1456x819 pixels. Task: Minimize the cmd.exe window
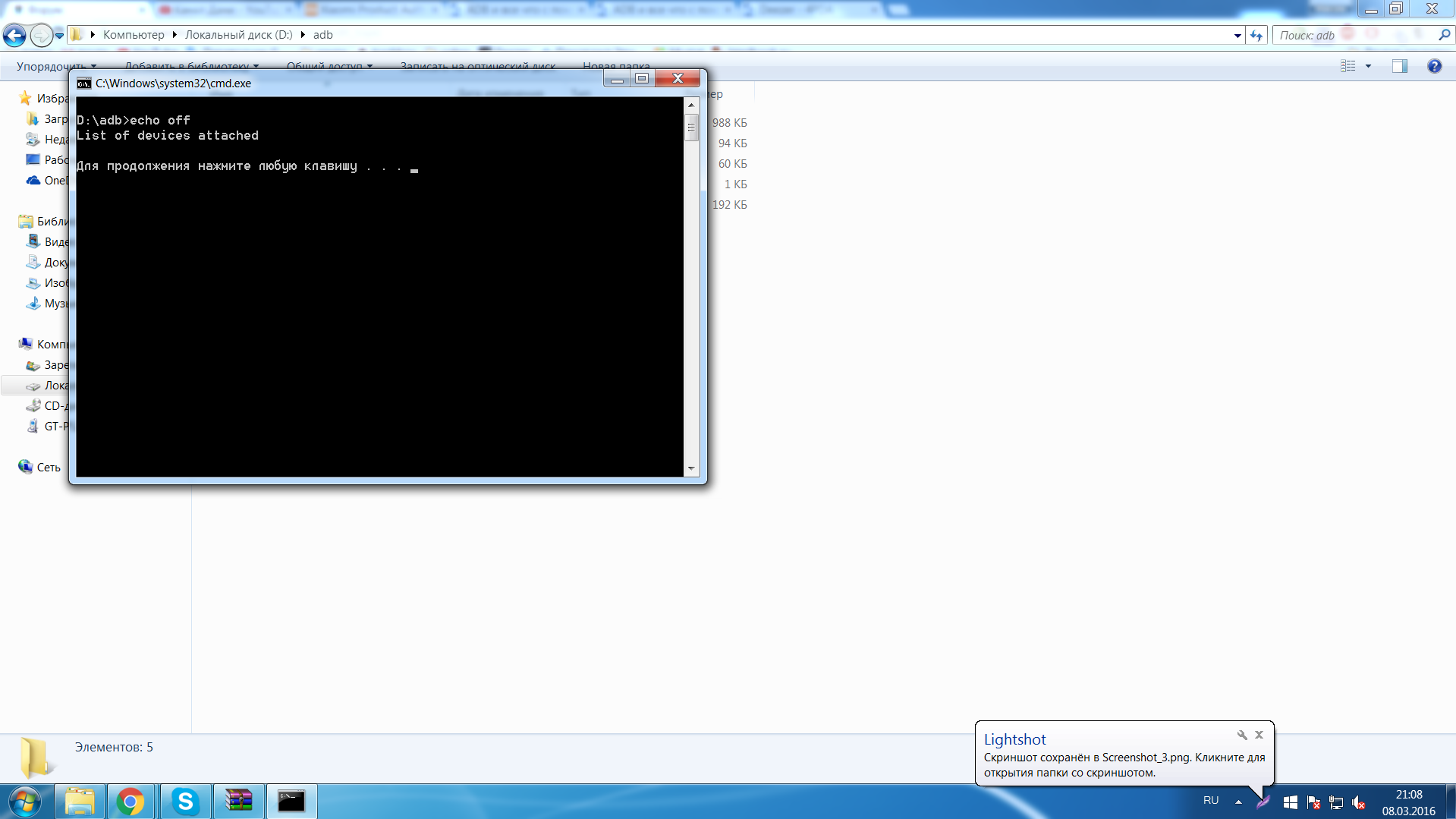click(x=618, y=79)
